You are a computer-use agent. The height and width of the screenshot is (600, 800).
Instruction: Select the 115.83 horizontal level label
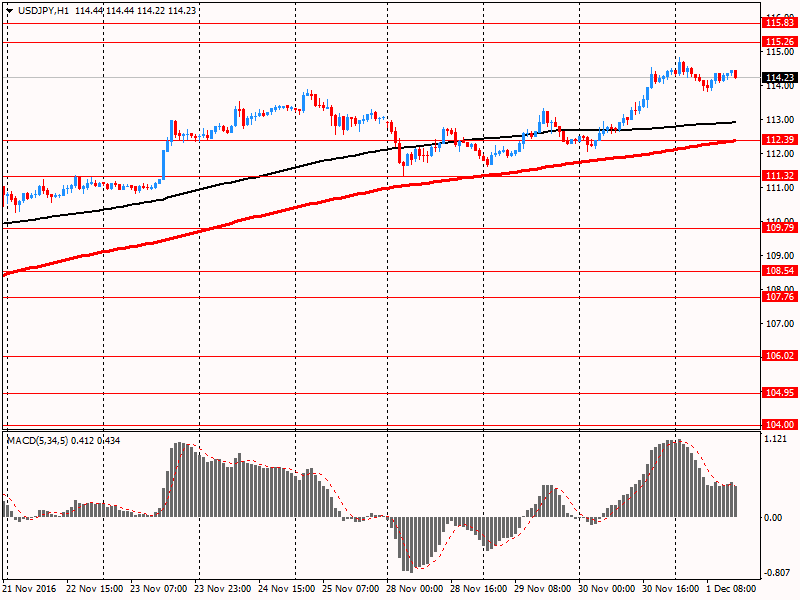coord(780,23)
